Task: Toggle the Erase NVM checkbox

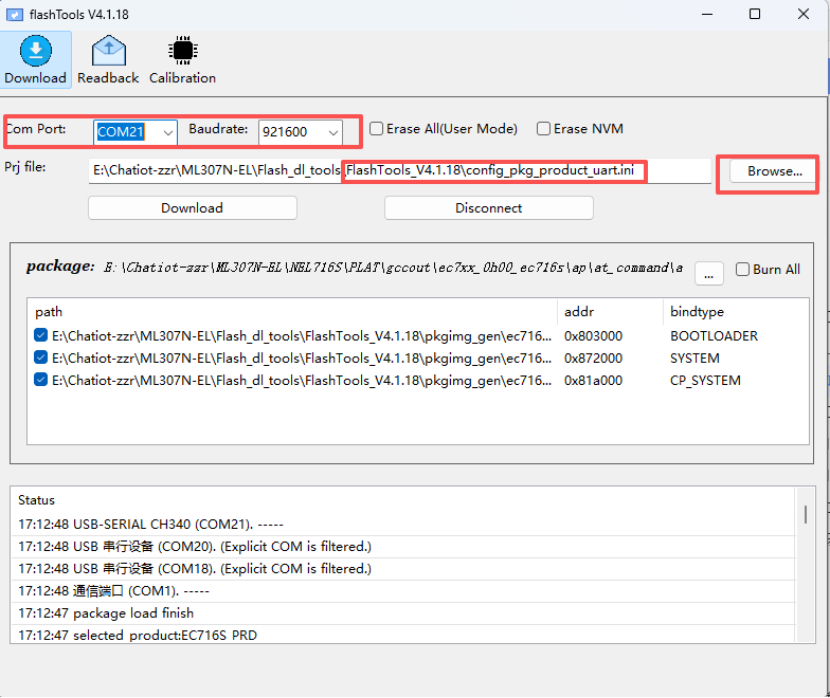Action: pos(544,129)
